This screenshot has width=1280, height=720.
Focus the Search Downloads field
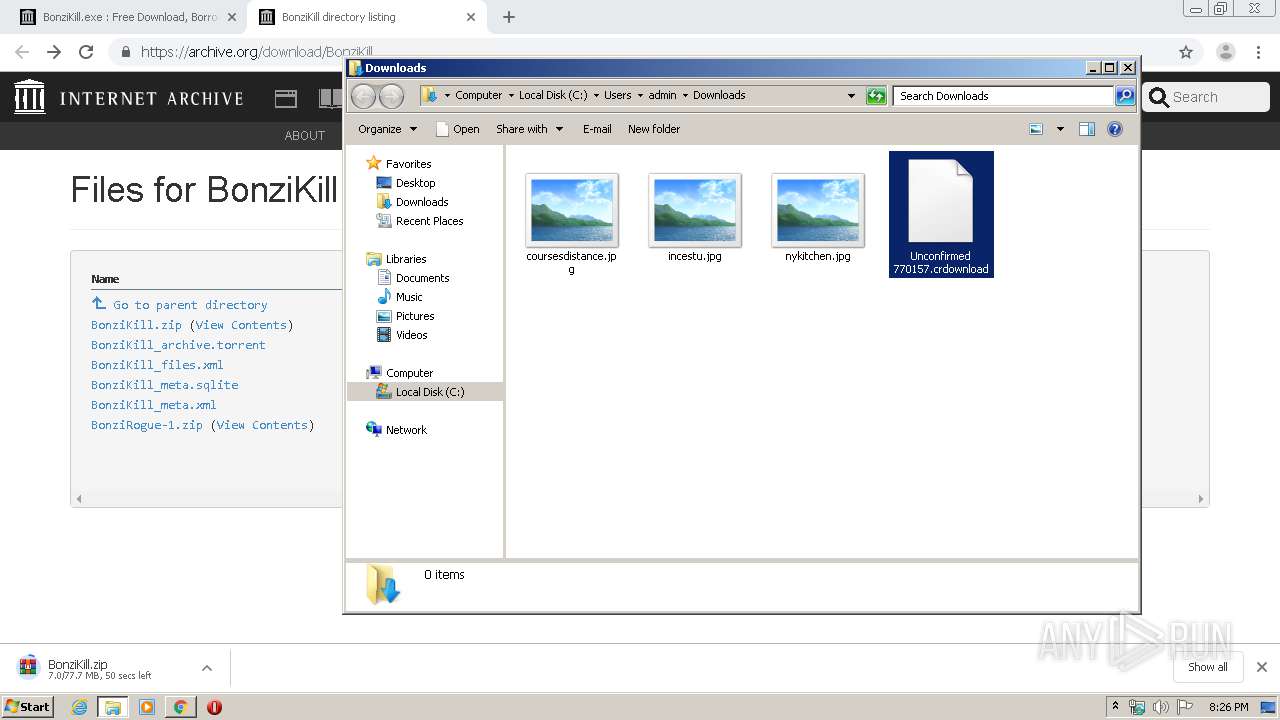[x=1003, y=96]
